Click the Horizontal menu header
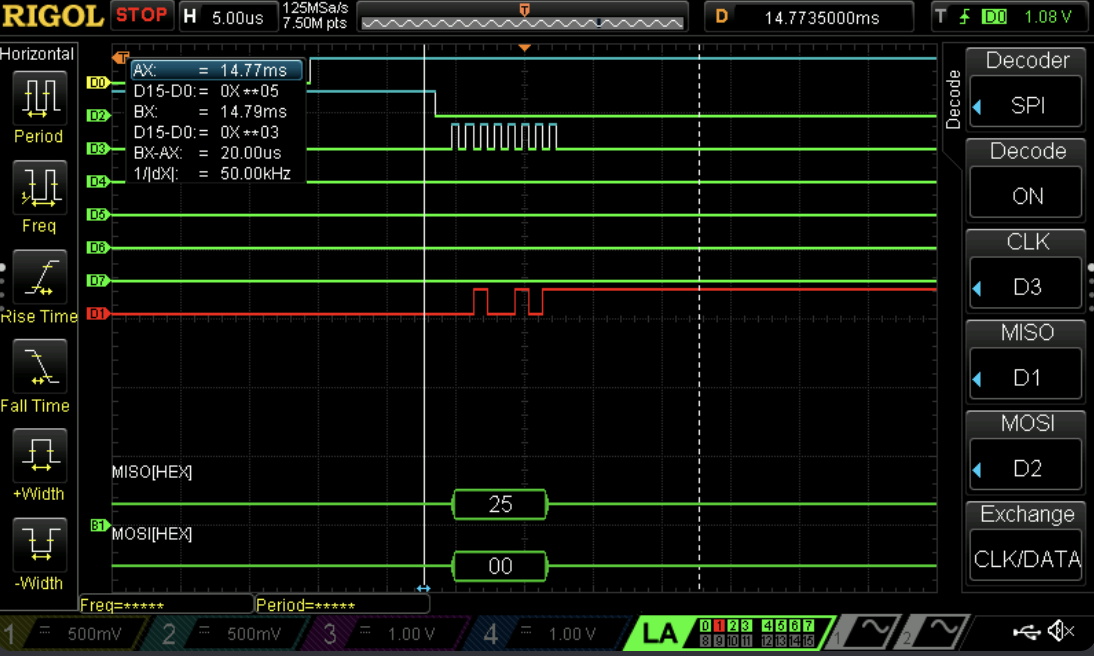Viewport: 1094px width, 656px height. [38, 54]
